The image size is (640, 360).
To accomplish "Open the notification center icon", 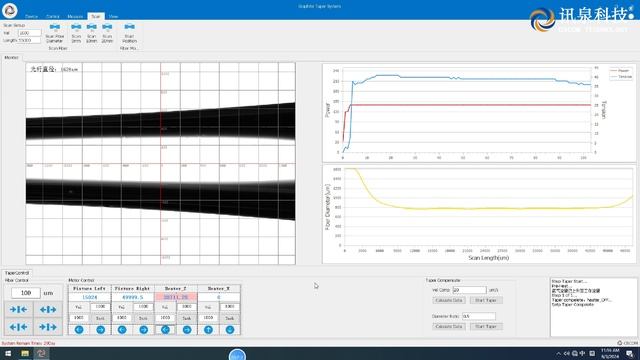I will pos(630,354).
